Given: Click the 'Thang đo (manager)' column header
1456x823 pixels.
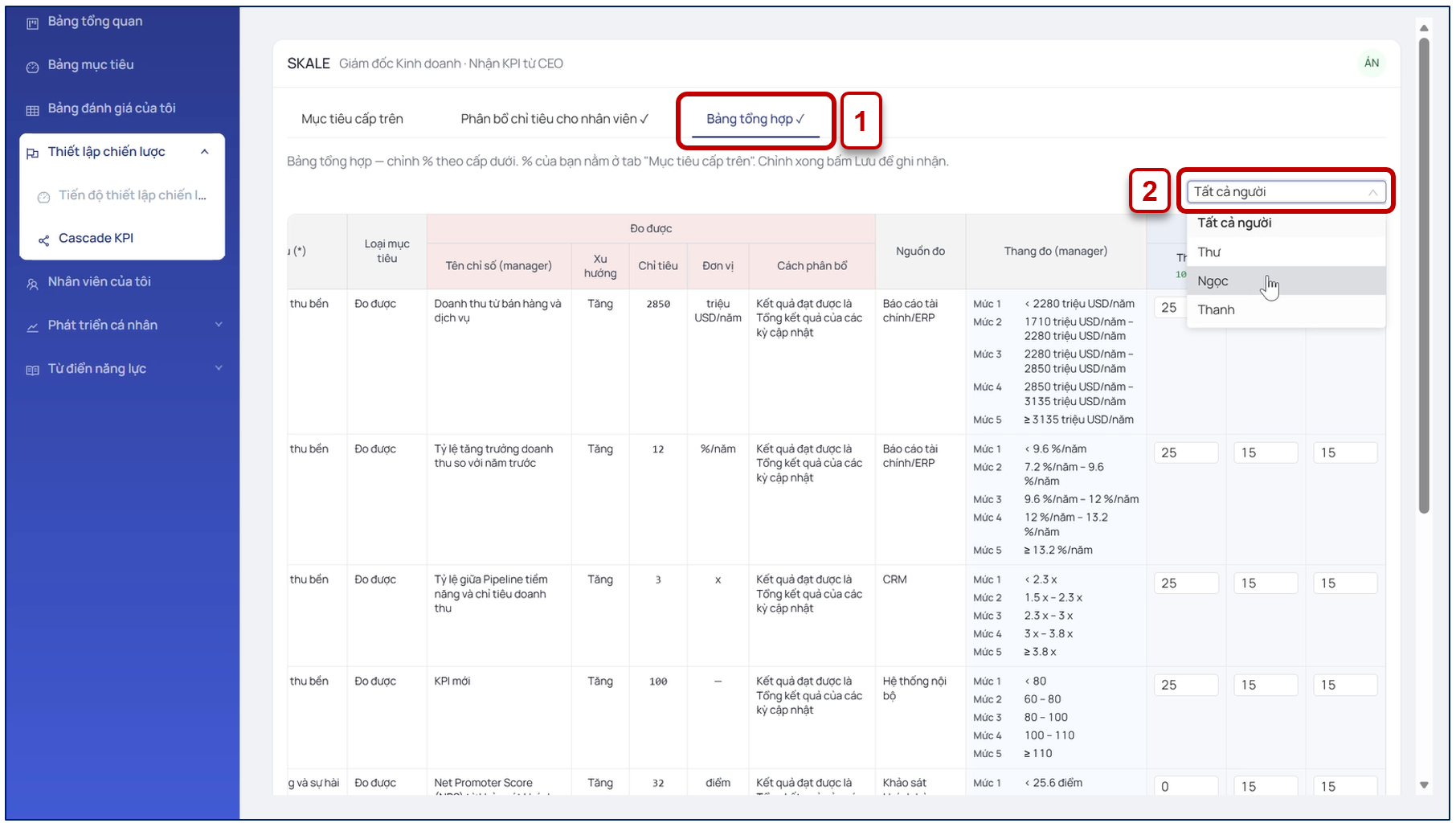Looking at the screenshot, I should click(1056, 252).
